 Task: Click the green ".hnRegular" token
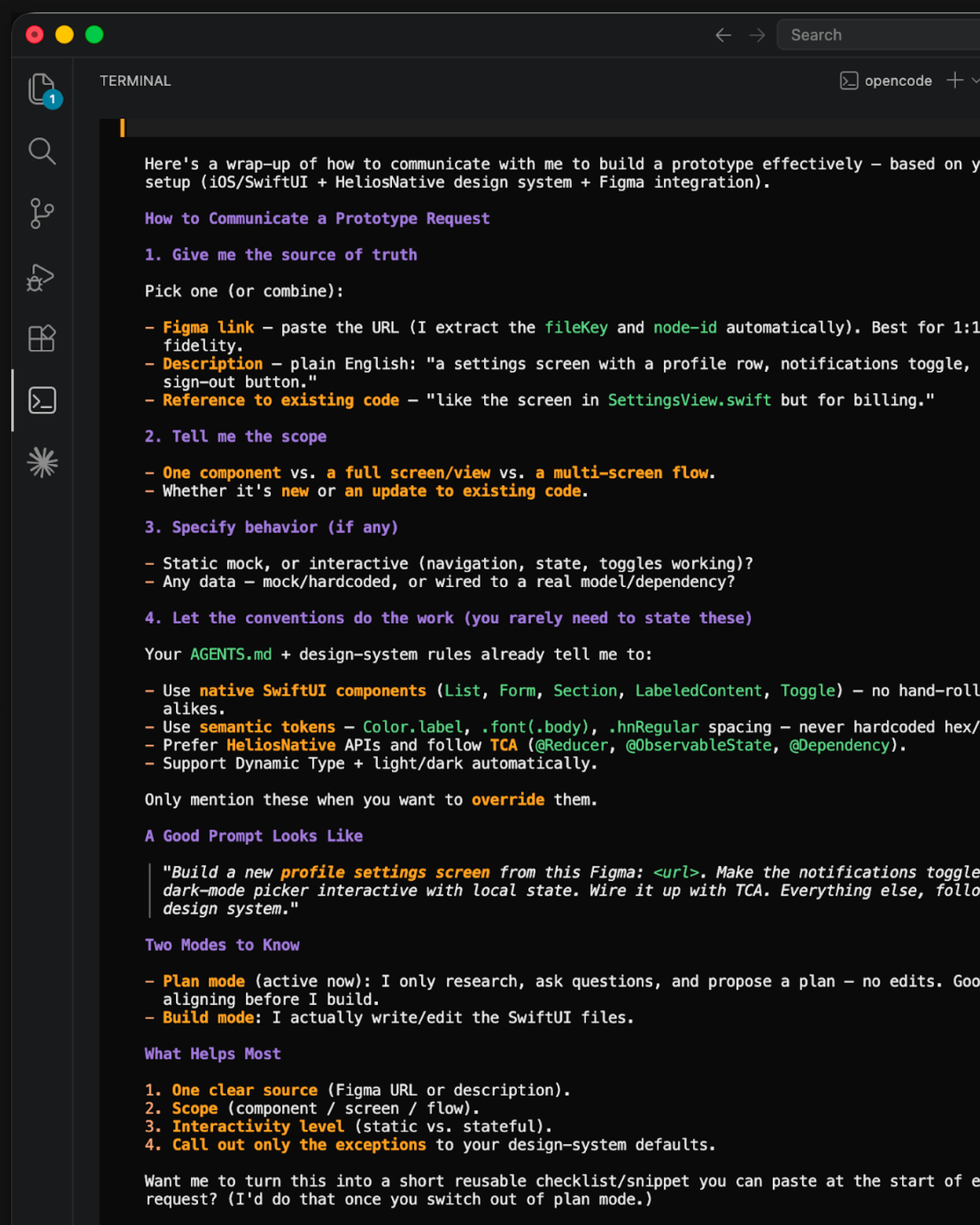coord(653,727)
